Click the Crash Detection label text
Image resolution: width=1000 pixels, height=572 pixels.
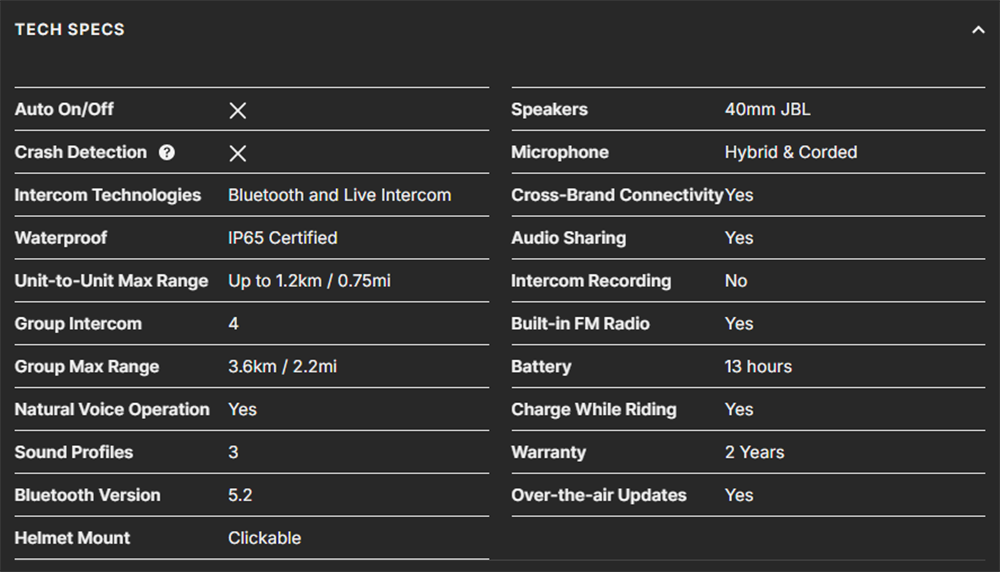[80, 152]
